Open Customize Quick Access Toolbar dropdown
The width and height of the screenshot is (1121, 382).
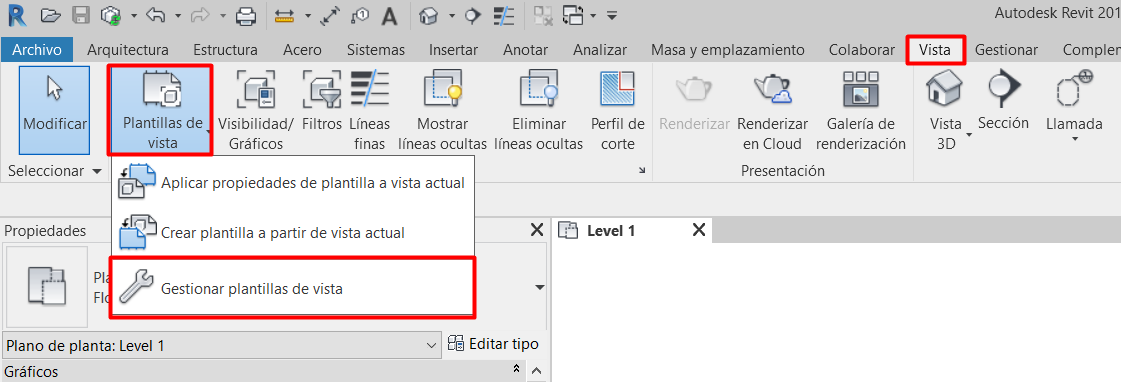pos(612,15)
